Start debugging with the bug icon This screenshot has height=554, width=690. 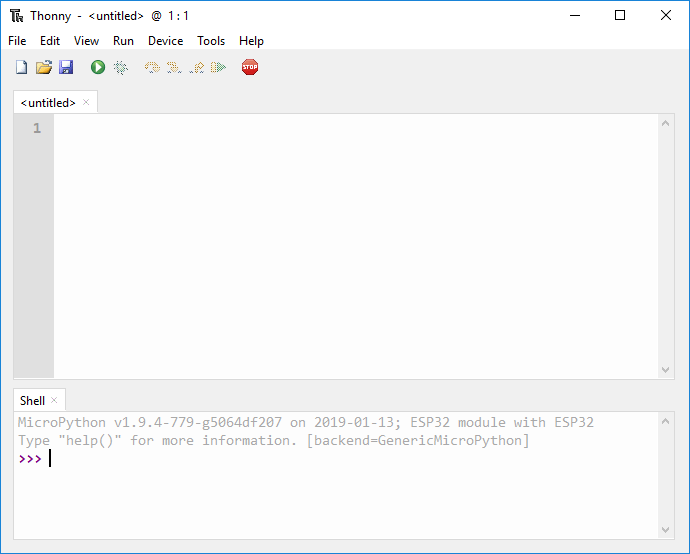(120, 67)
